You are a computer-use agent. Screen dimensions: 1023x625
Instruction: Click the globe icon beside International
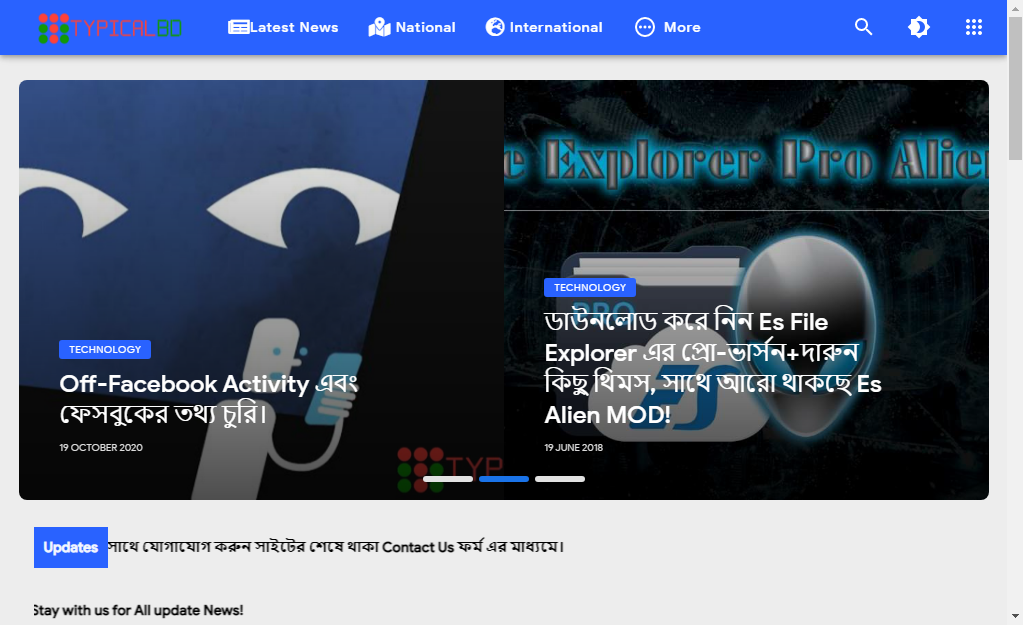point(495,27)
